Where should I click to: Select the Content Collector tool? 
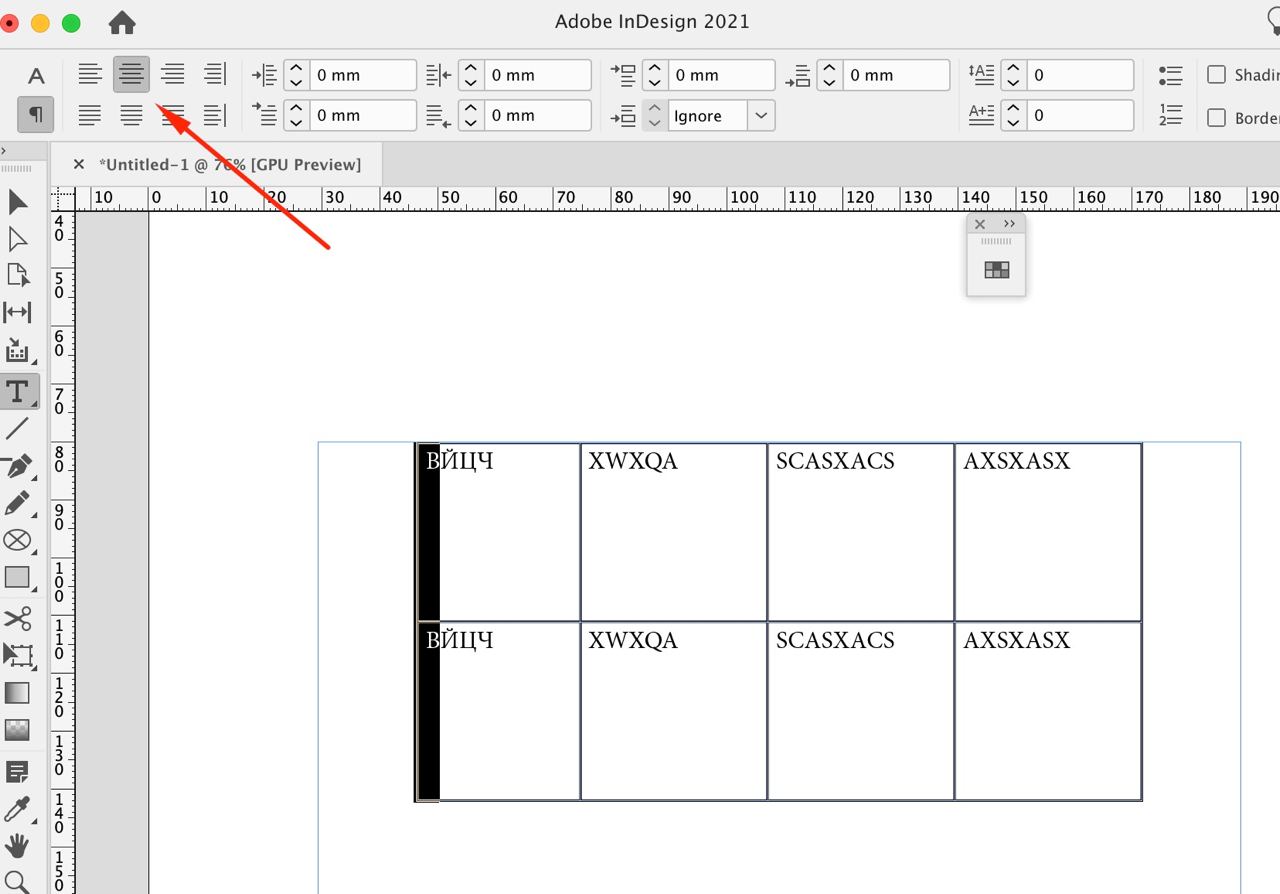18,349
